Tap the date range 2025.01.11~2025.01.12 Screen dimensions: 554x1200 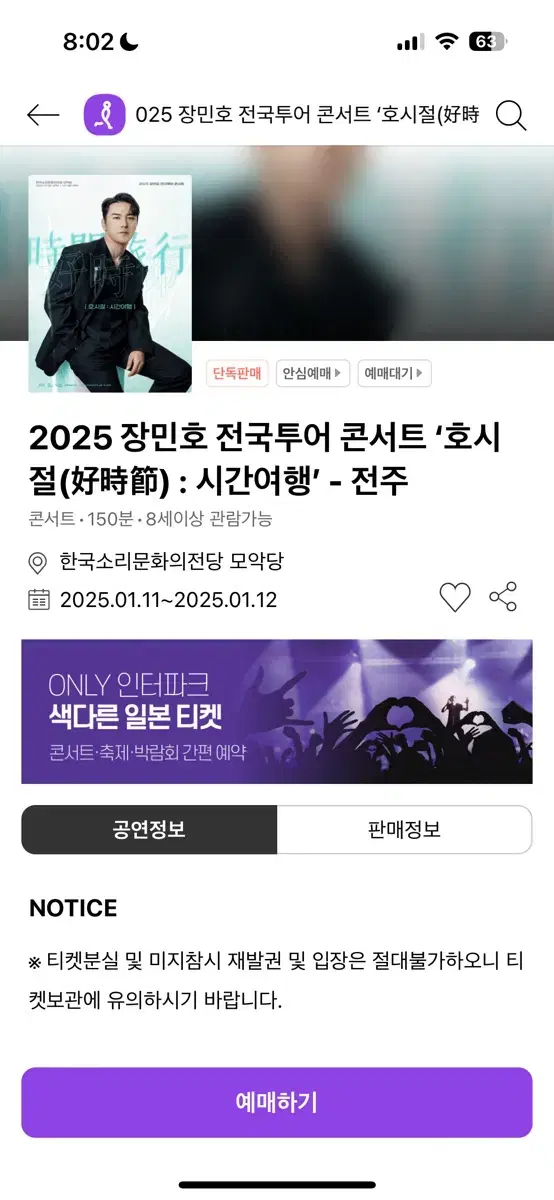[169, 600]
